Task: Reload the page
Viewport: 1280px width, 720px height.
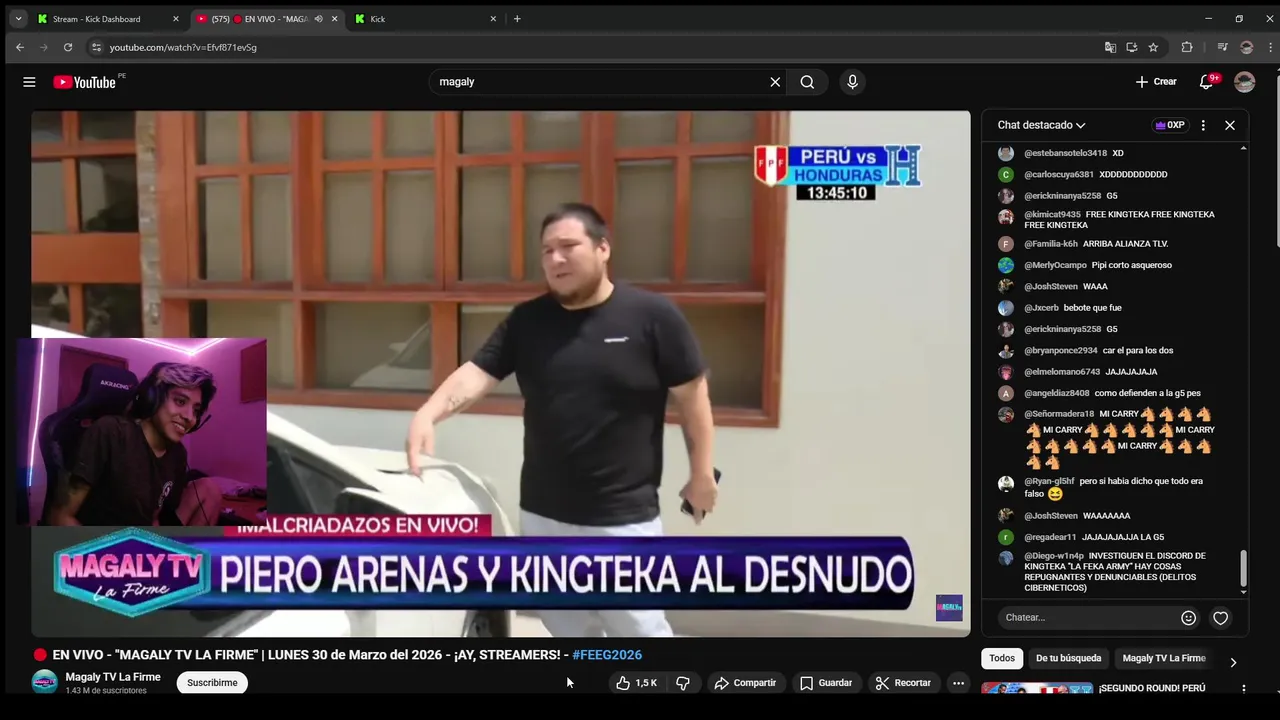Action: 68,47
